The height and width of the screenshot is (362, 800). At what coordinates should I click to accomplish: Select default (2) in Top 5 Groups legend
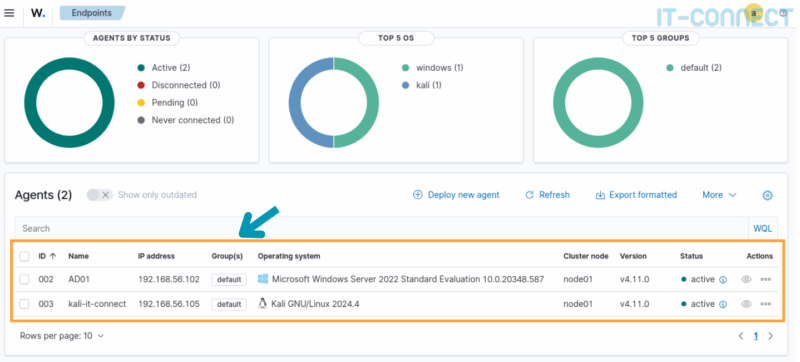tap(694, 68)
